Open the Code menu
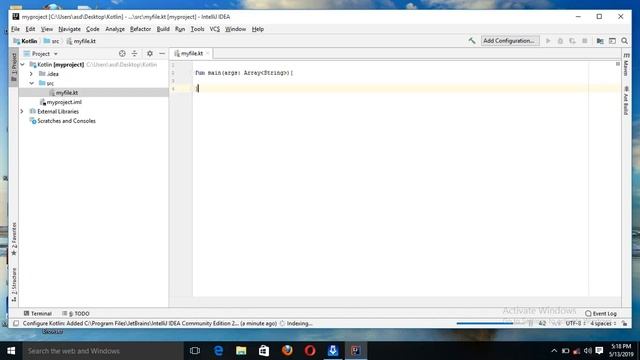Screen dimensions: 640x360 click(x=93, y=29)
